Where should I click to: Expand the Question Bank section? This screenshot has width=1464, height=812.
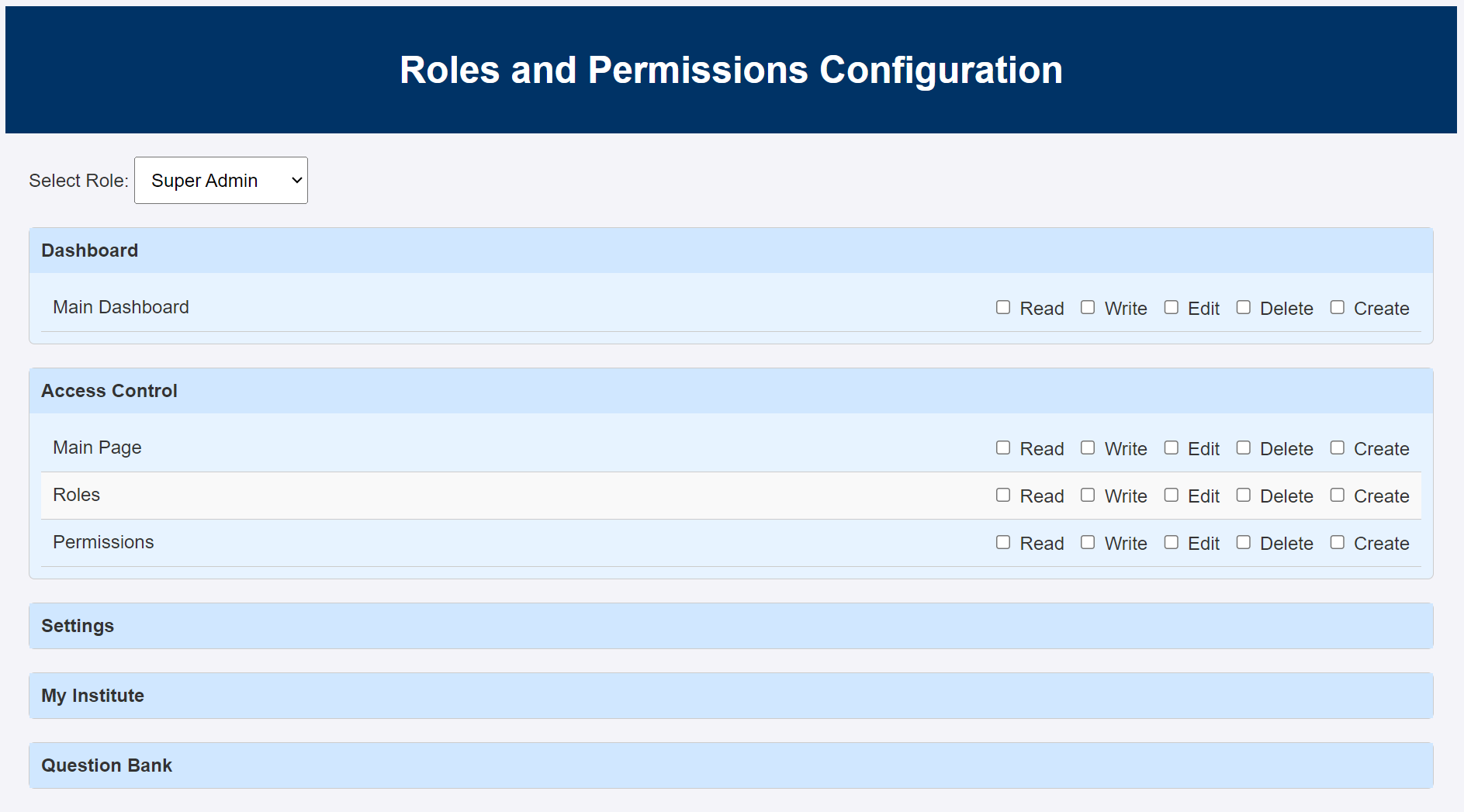[x=730, y=765]
